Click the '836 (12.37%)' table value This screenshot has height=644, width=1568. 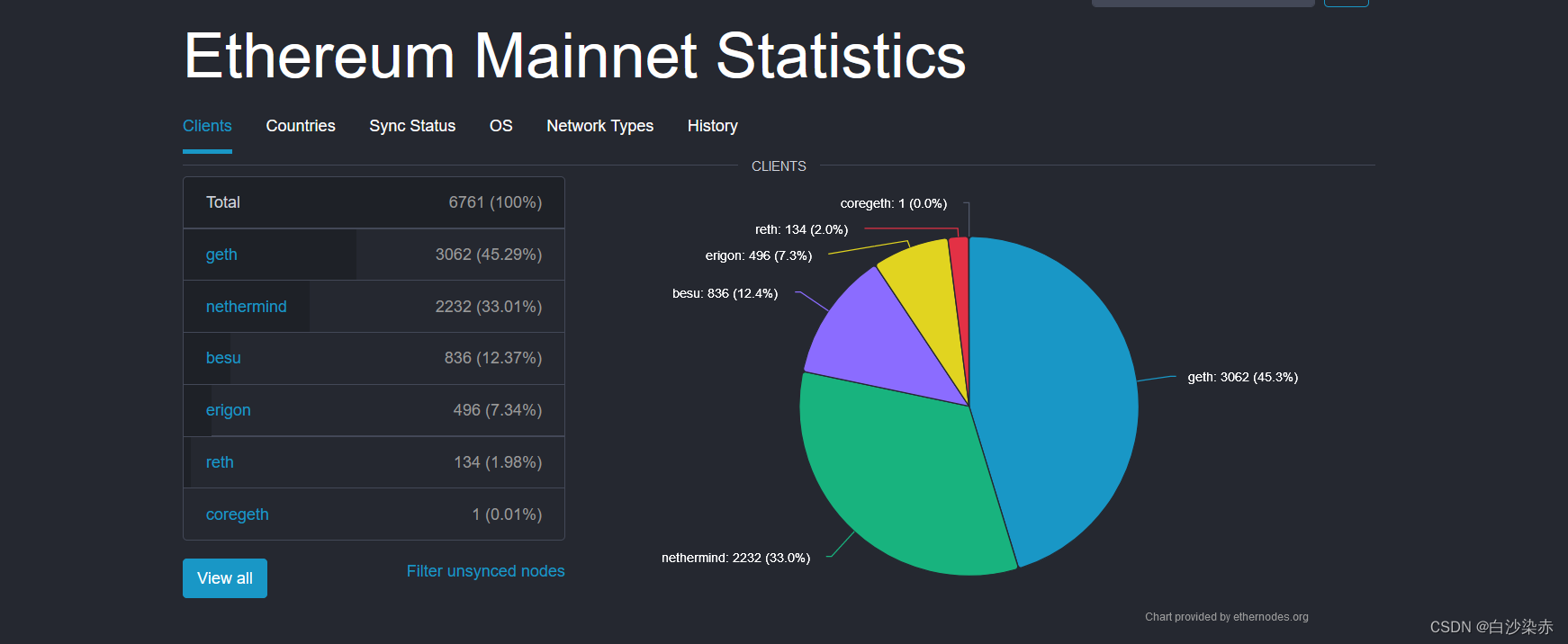[x=493, y=358]
